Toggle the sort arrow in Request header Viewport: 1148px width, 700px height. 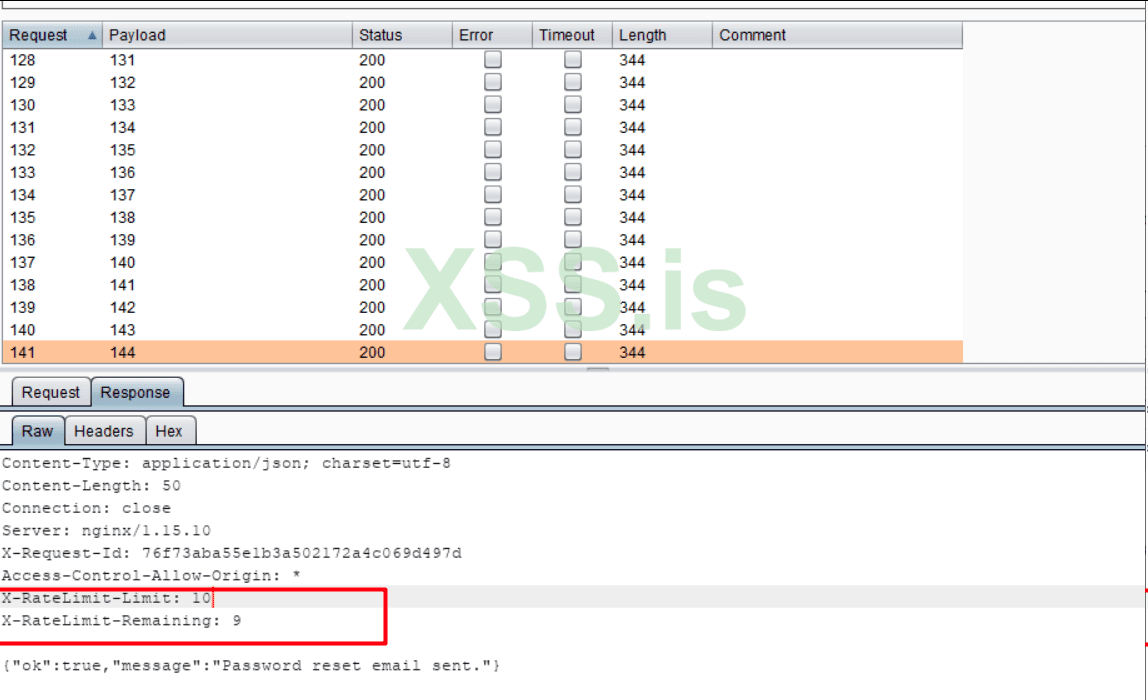92,35
